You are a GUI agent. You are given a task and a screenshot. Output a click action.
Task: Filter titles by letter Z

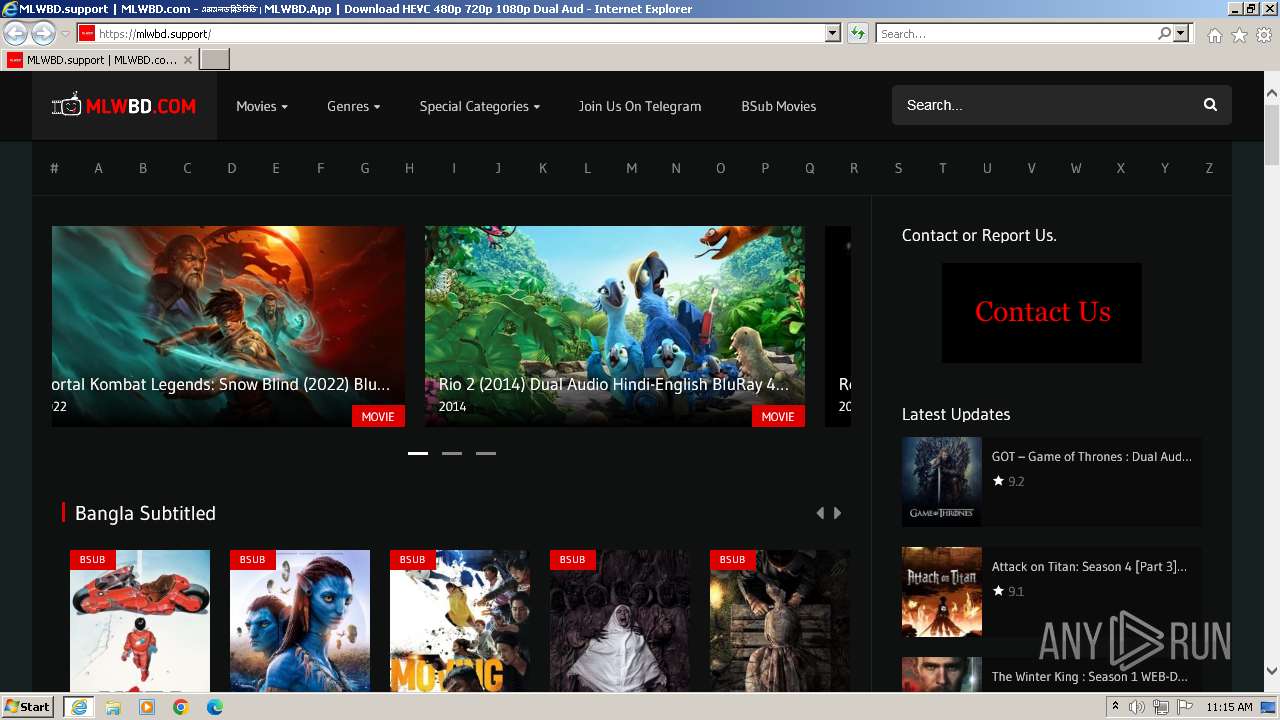tap(1209, 168)
